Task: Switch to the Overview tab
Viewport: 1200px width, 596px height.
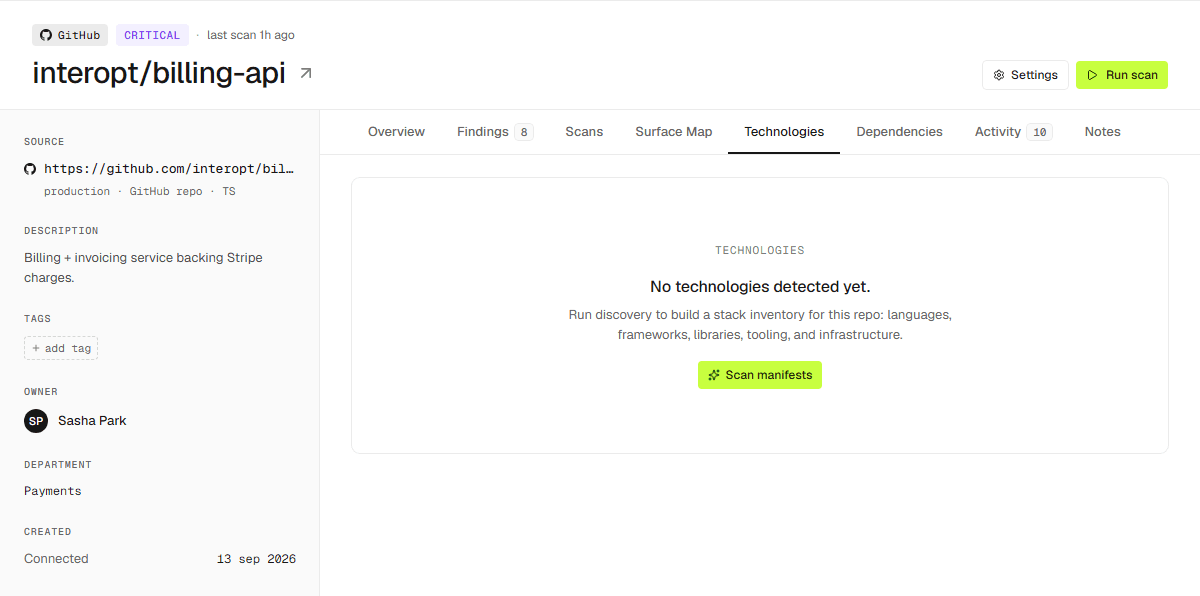Action: coord(396,132)
